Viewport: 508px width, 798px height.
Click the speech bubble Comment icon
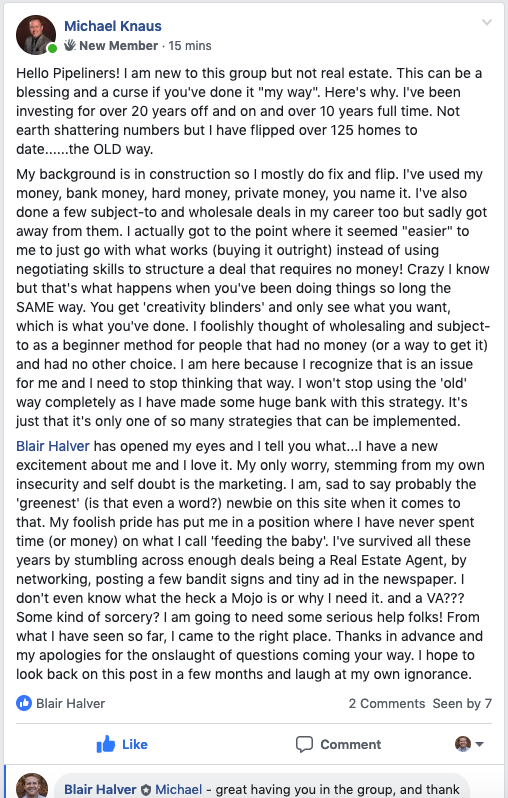coord(304,744)
